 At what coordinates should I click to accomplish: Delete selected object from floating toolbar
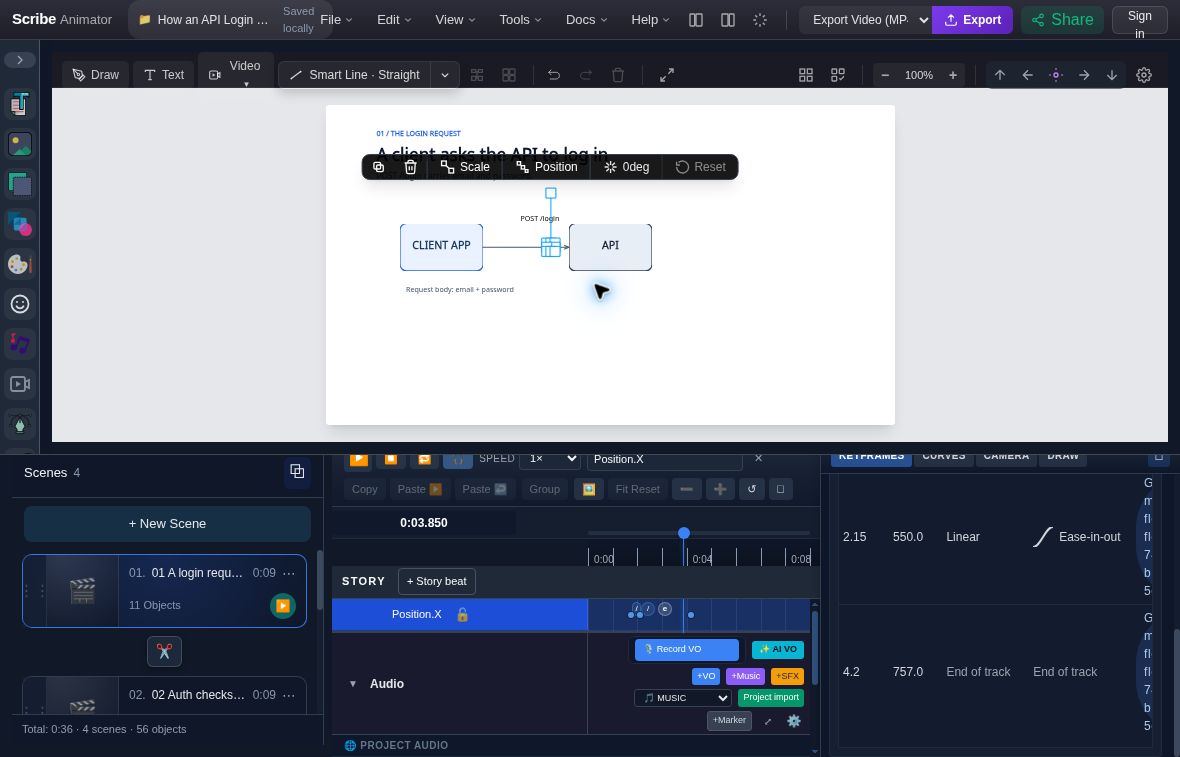410,167
